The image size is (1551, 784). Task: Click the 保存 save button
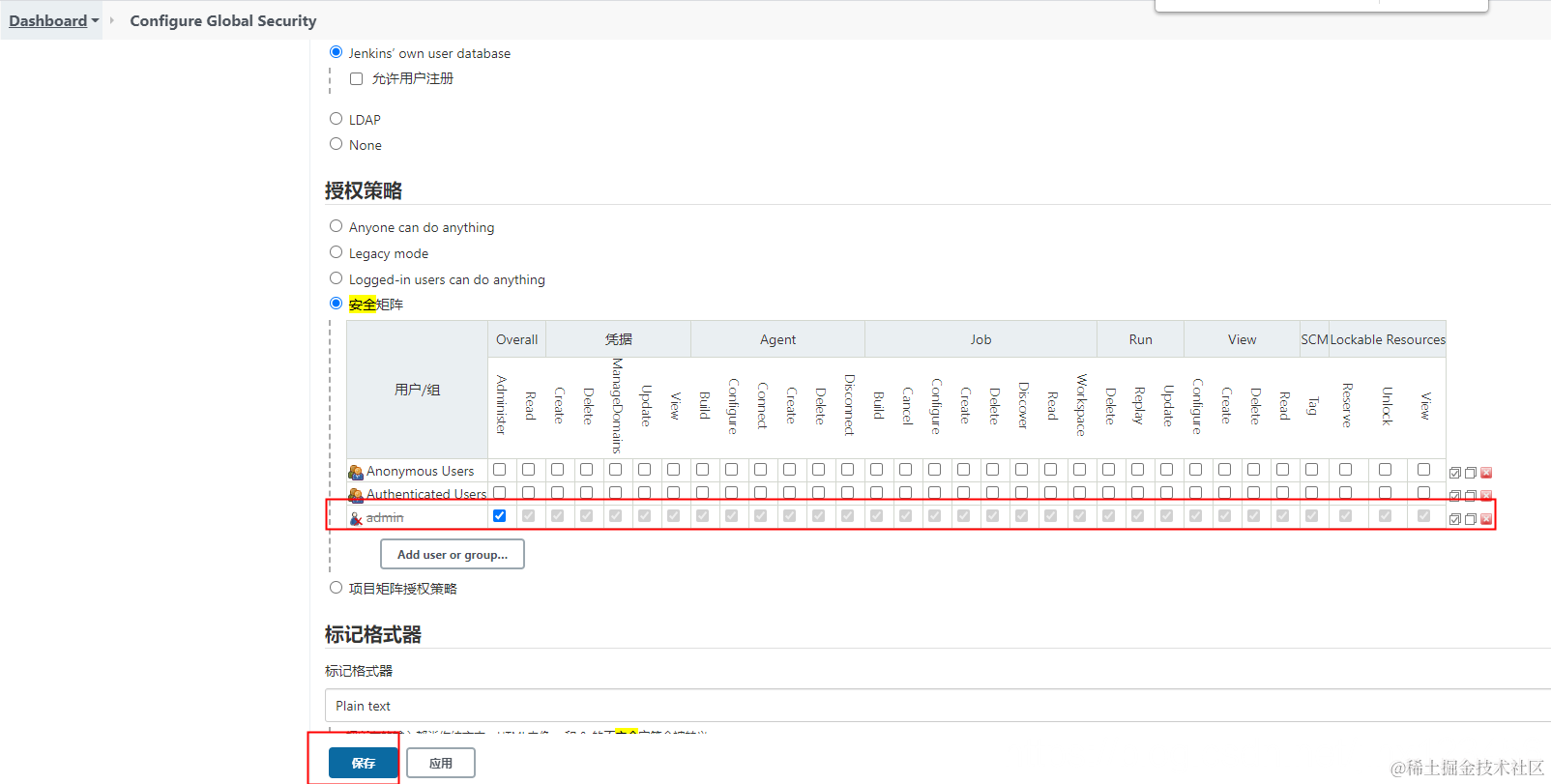364,763
